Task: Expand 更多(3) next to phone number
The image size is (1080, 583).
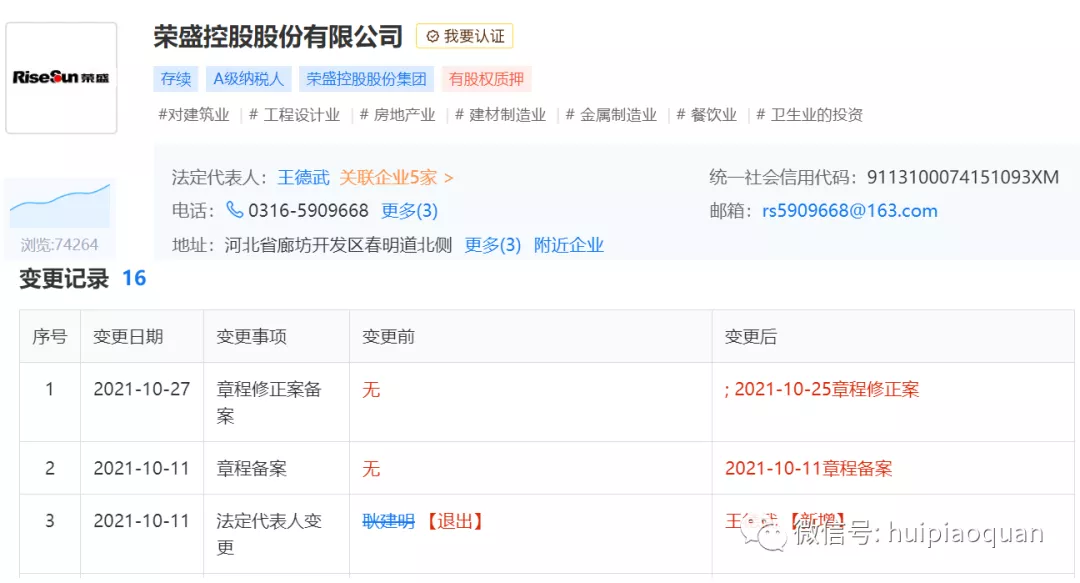Action: click(409, 211)
